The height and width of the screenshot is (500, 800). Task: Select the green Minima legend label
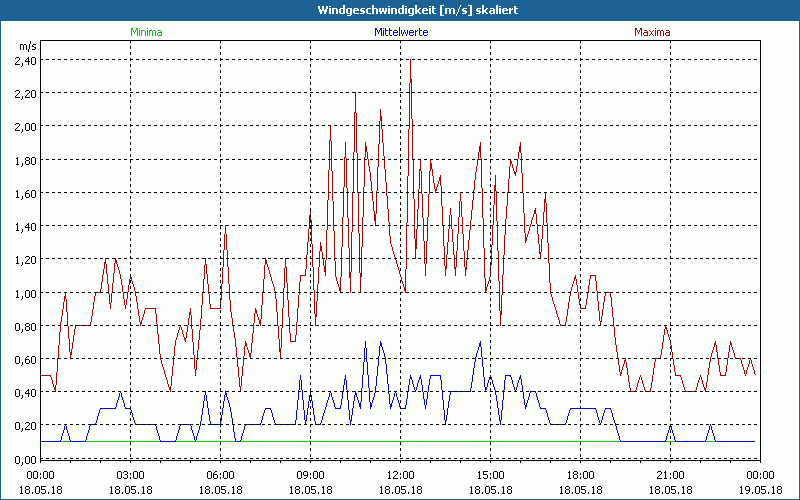tap(146, 32)
